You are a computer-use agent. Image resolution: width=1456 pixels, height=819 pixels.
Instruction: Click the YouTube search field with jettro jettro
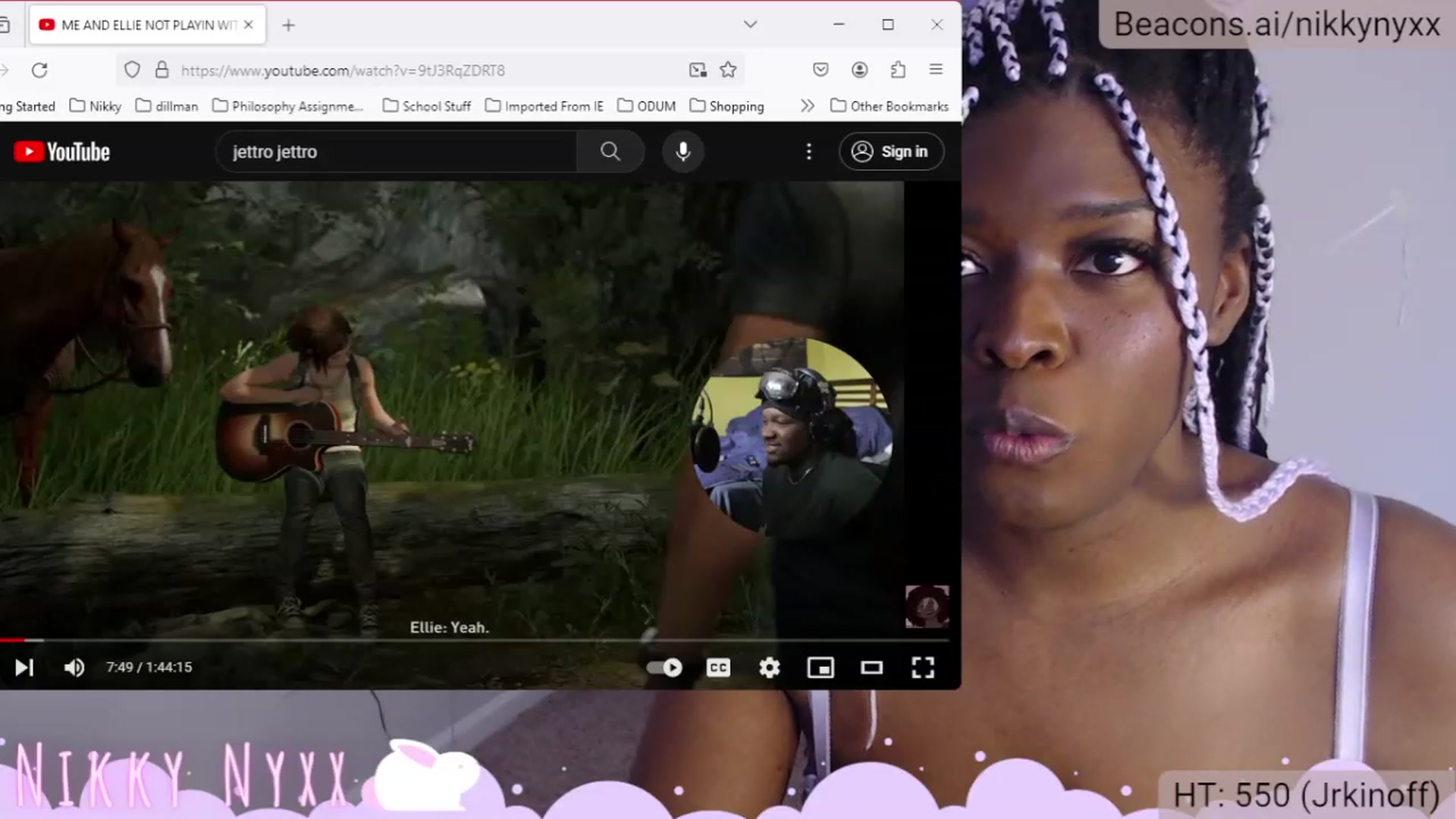pos(397,152)
